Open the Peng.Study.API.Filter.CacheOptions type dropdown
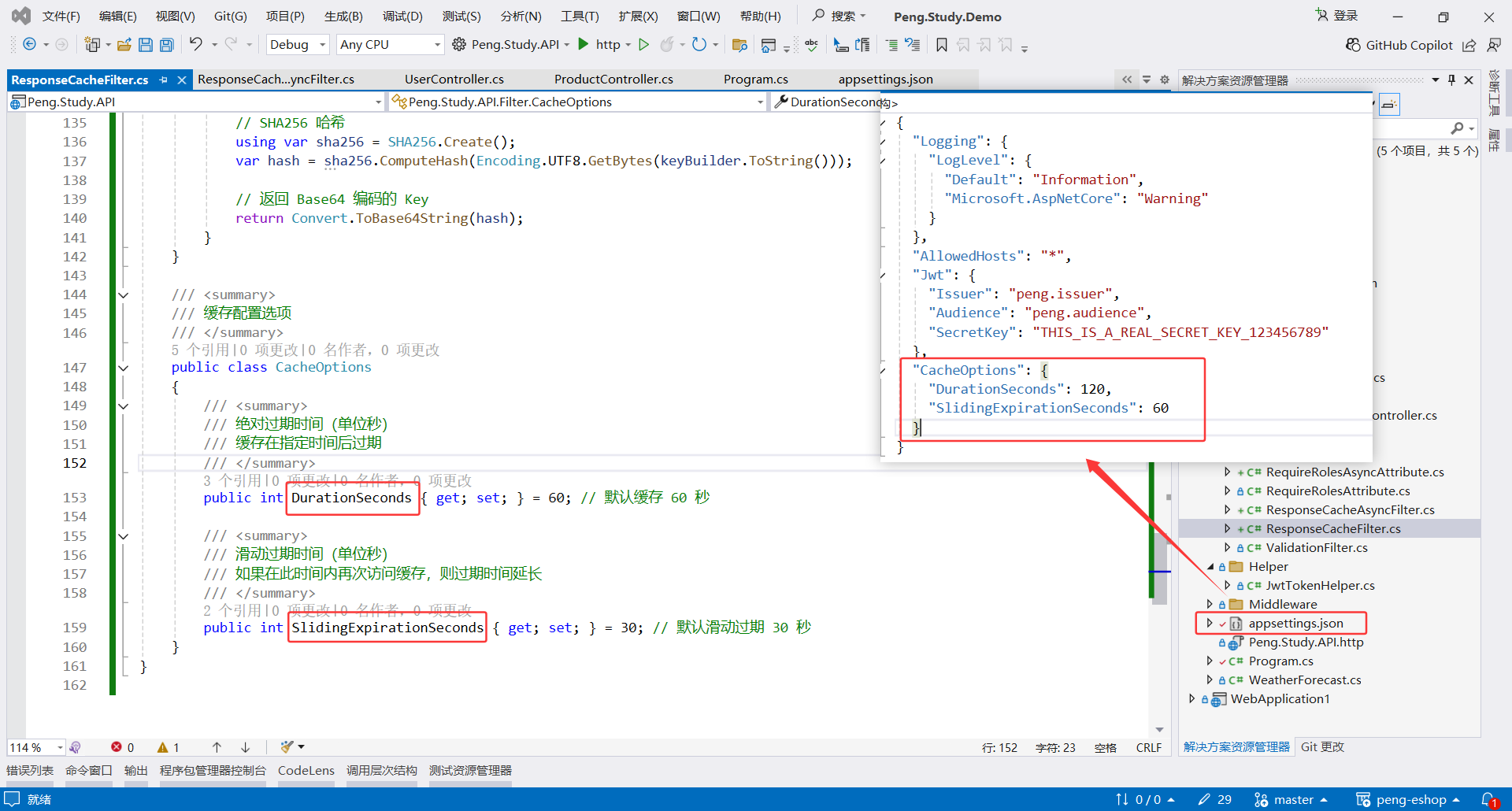 coord(578,102)
